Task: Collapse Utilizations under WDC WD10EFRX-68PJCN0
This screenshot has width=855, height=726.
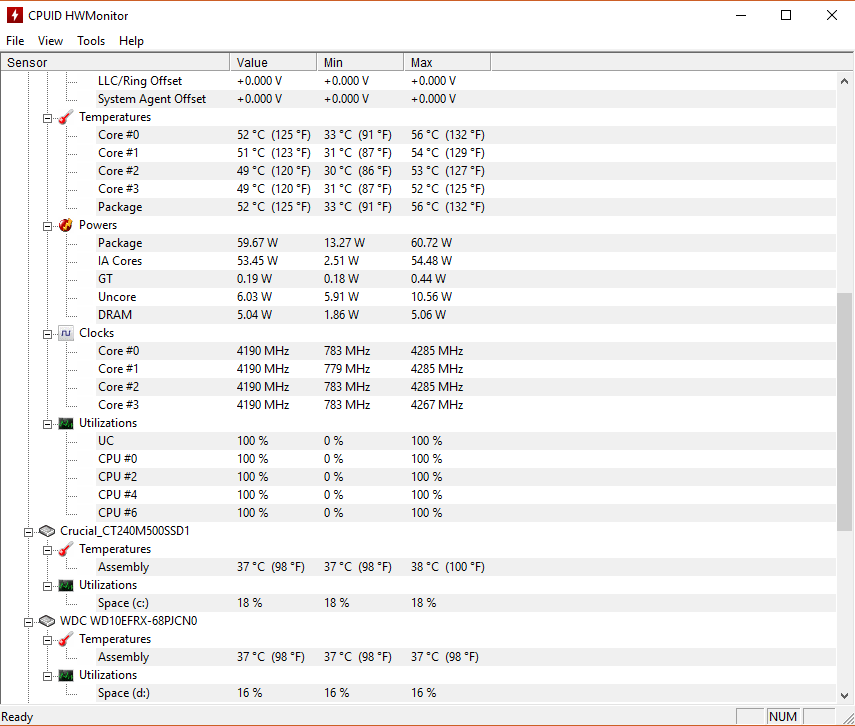Action: 47,676
